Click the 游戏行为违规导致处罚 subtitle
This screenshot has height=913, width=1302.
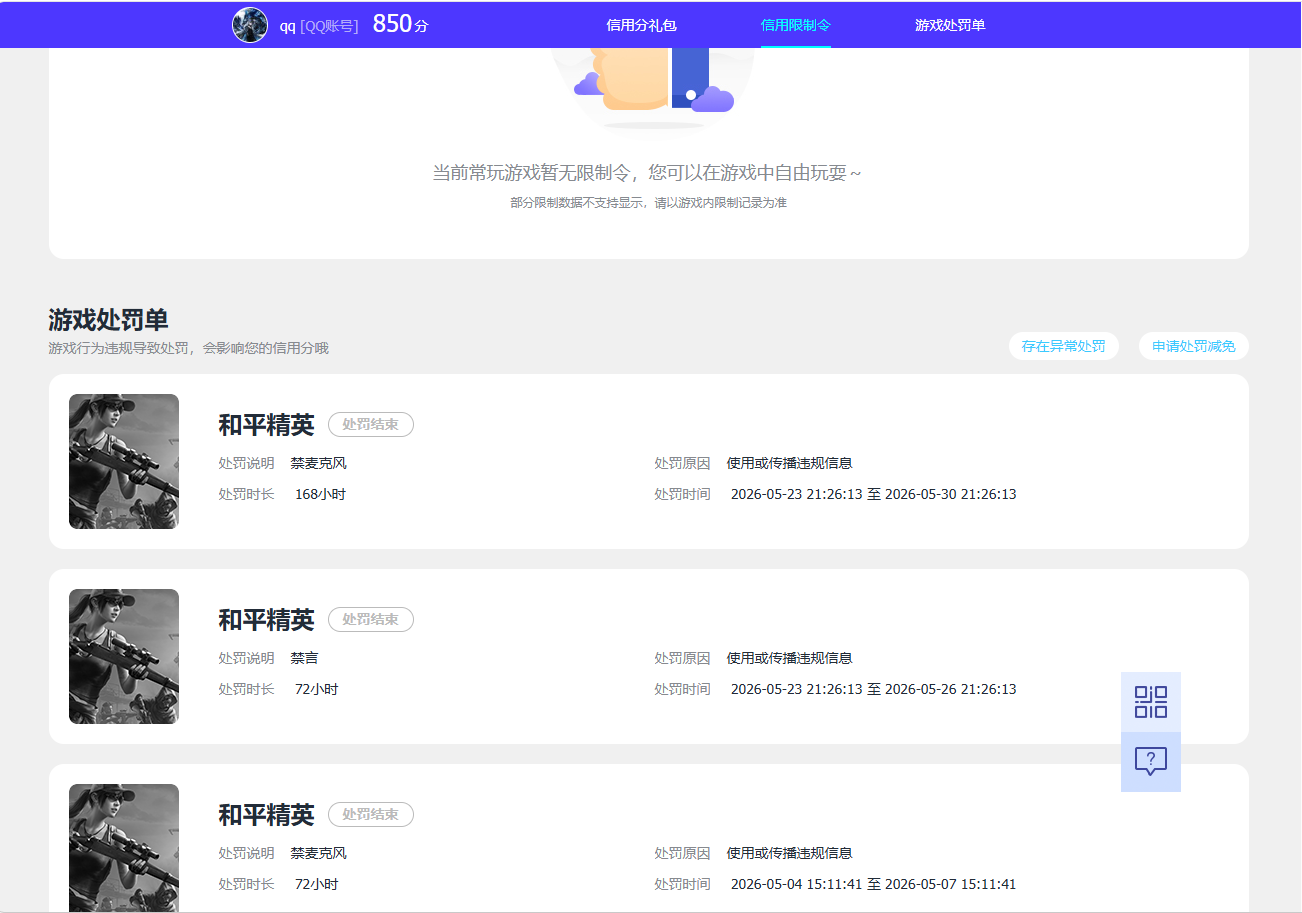(188, 348)
